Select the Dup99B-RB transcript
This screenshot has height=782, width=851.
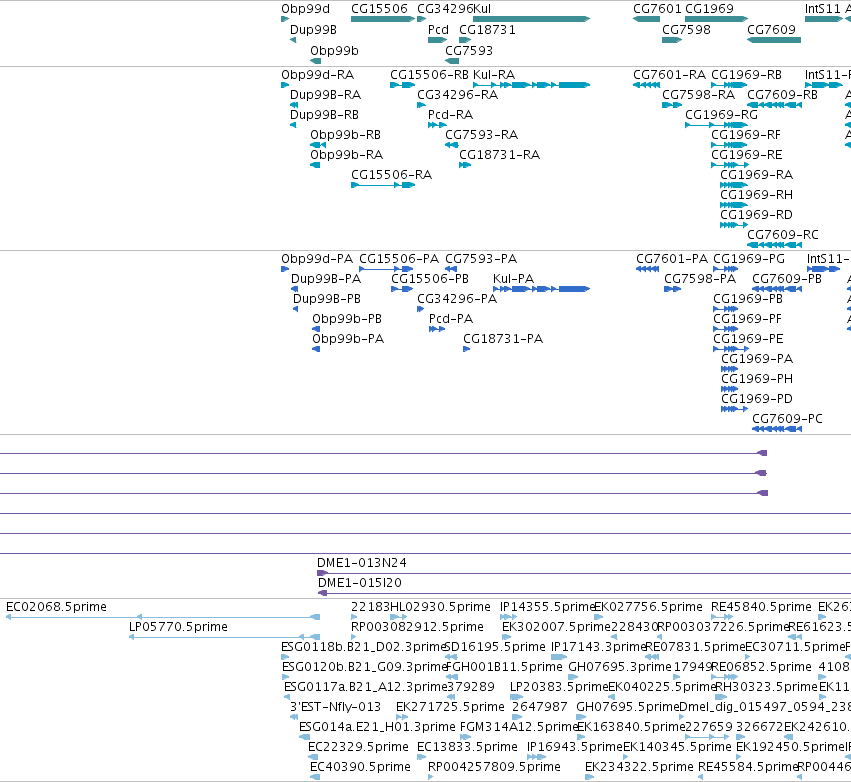coord(293,125)
